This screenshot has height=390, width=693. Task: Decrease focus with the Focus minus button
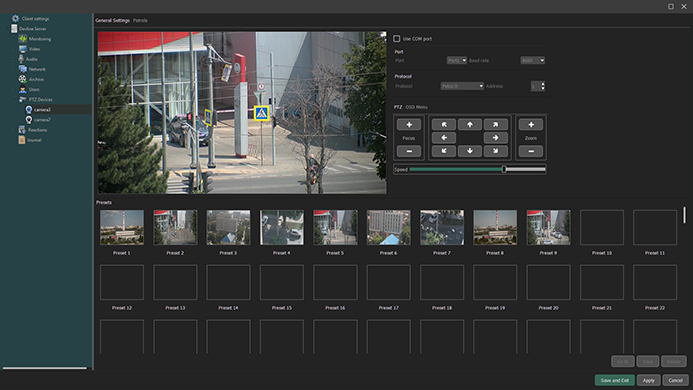click(409, 151)
